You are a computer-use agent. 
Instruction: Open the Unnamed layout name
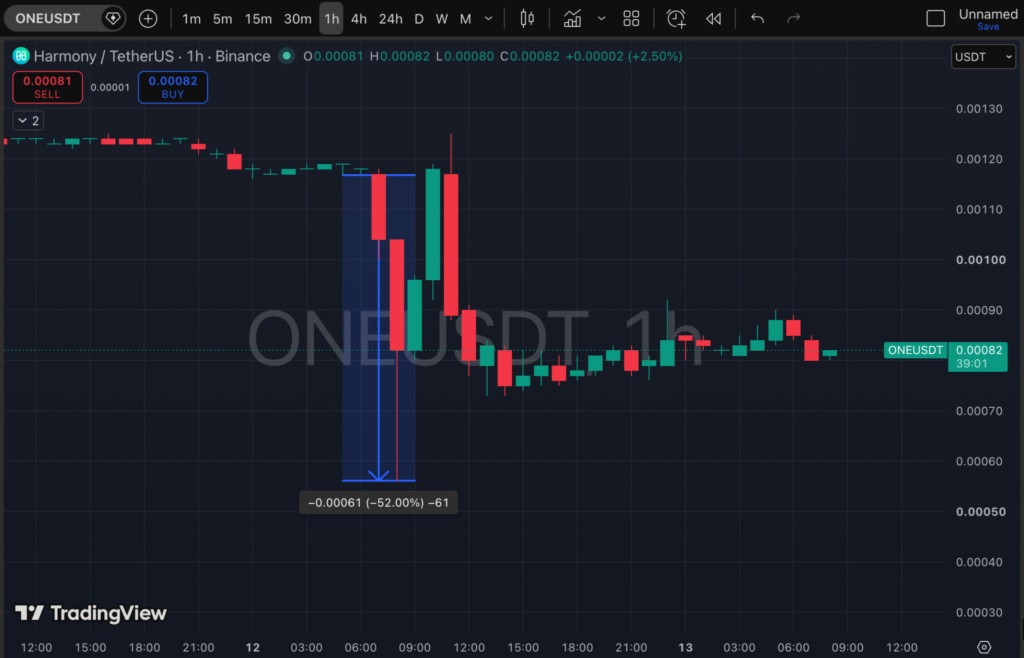click(987, 14)
